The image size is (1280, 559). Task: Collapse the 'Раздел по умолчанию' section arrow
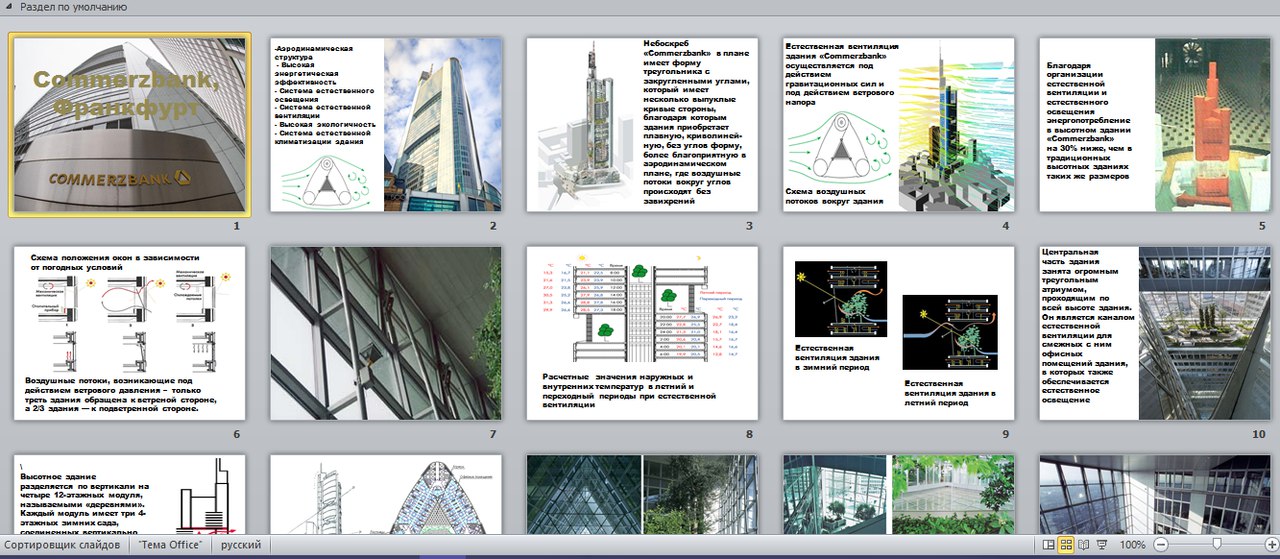(9, 7)
